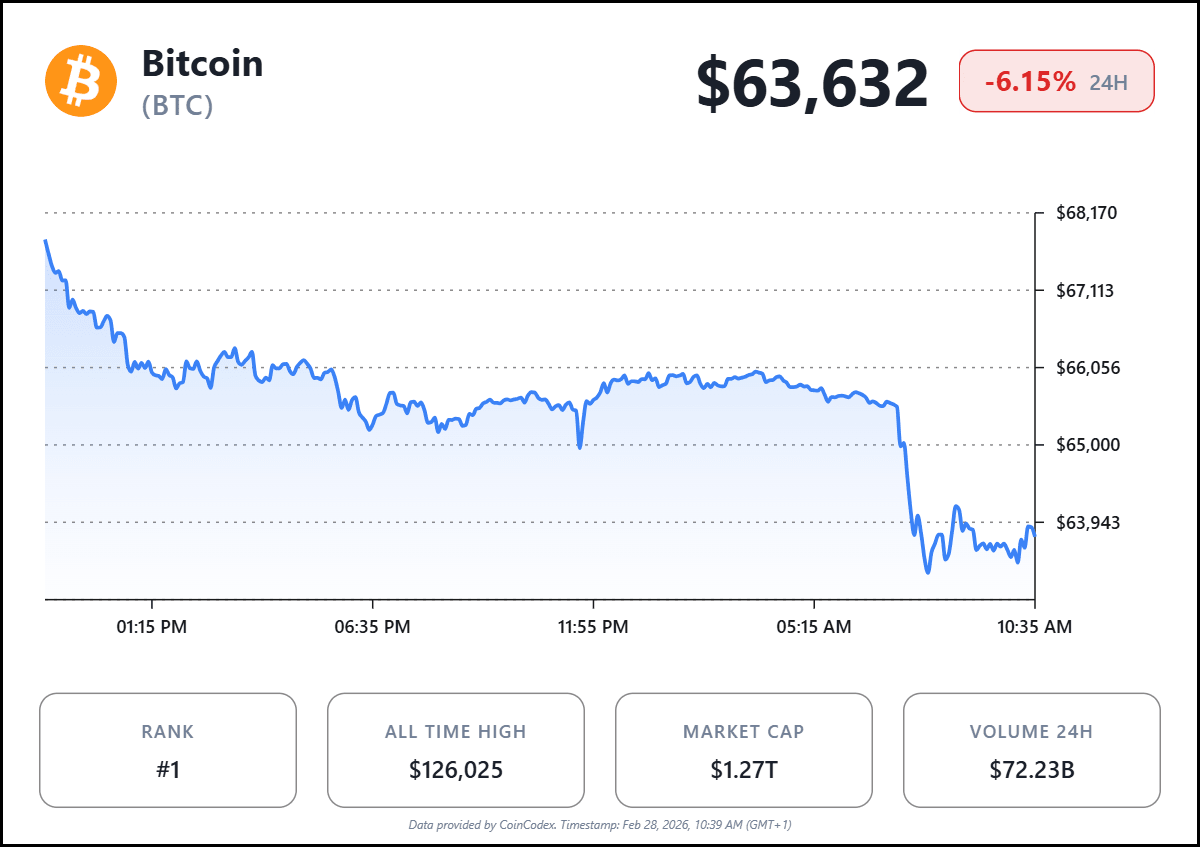This screenshot has height=847, width=1200.
Task: Click the 01:15 PM time marker
Action: coord(152,627)
